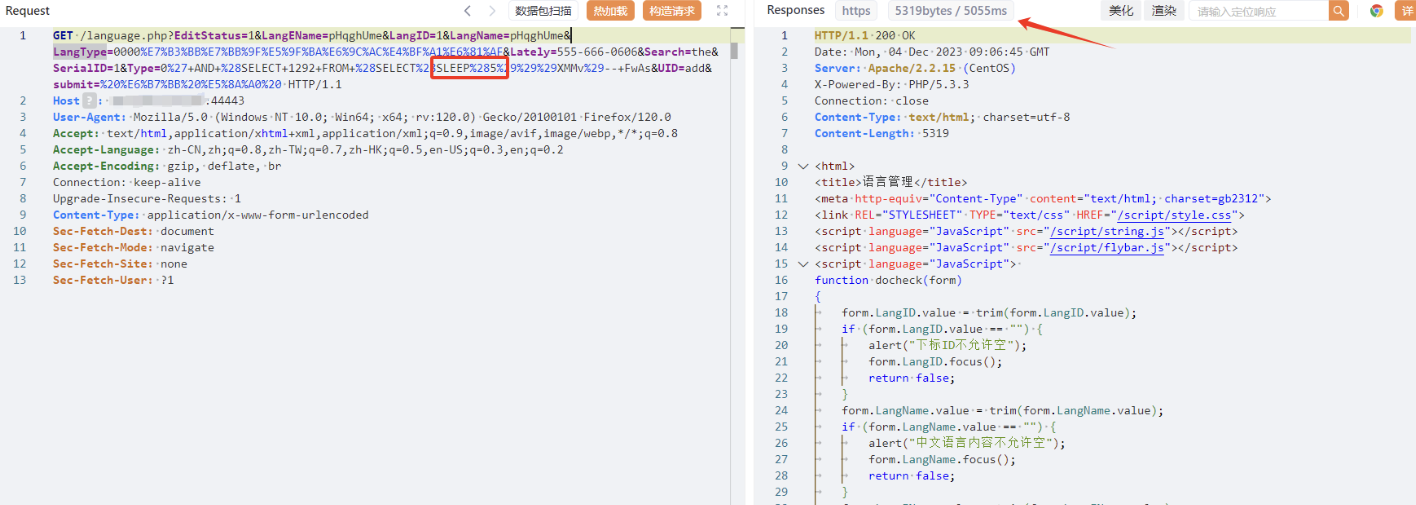Click the request Content-Type header line
This screenshot has height=505, width=1416.
coord(211,215)
